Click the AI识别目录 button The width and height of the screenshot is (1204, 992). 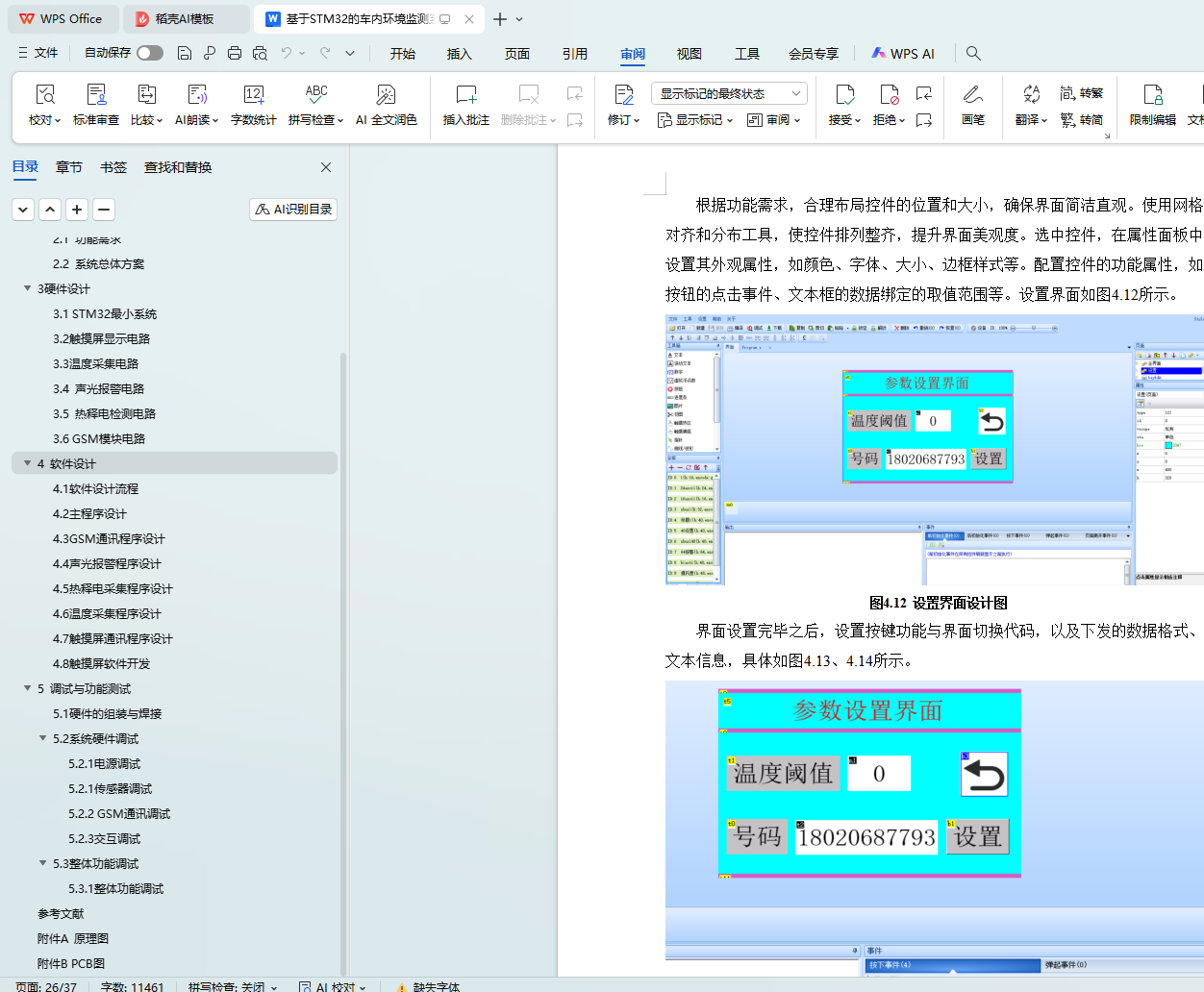coord(293,209)
